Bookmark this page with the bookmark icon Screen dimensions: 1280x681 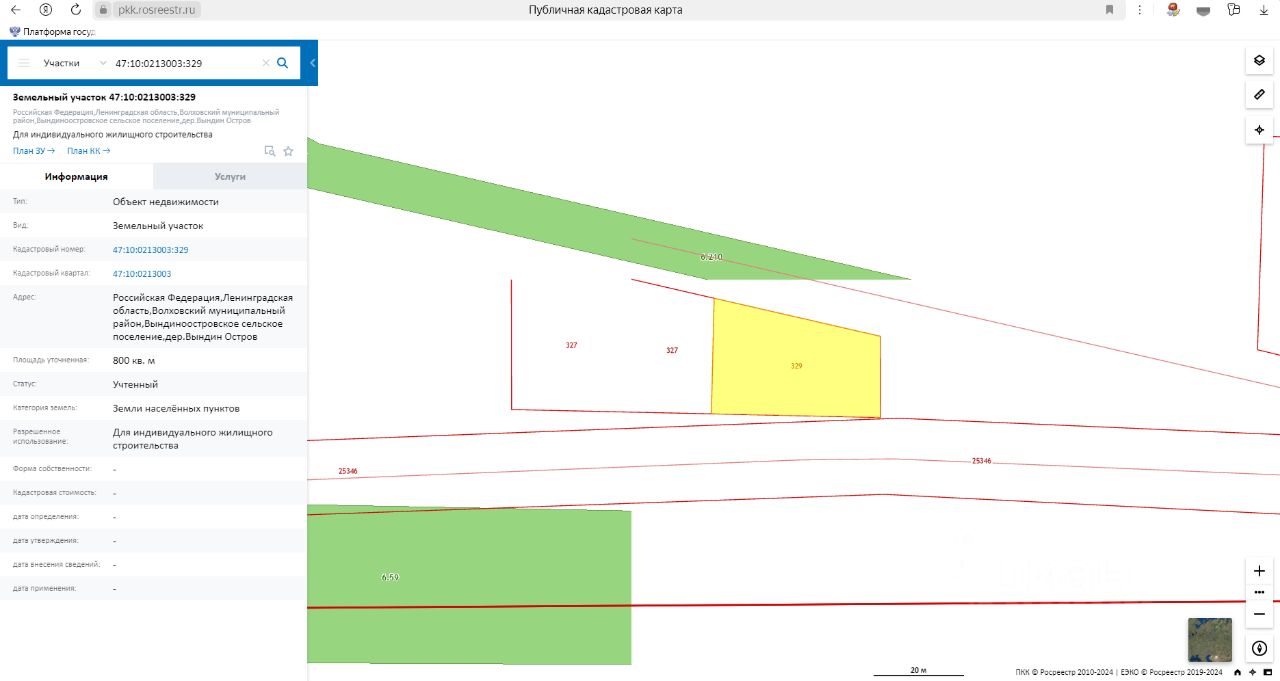1109,9
